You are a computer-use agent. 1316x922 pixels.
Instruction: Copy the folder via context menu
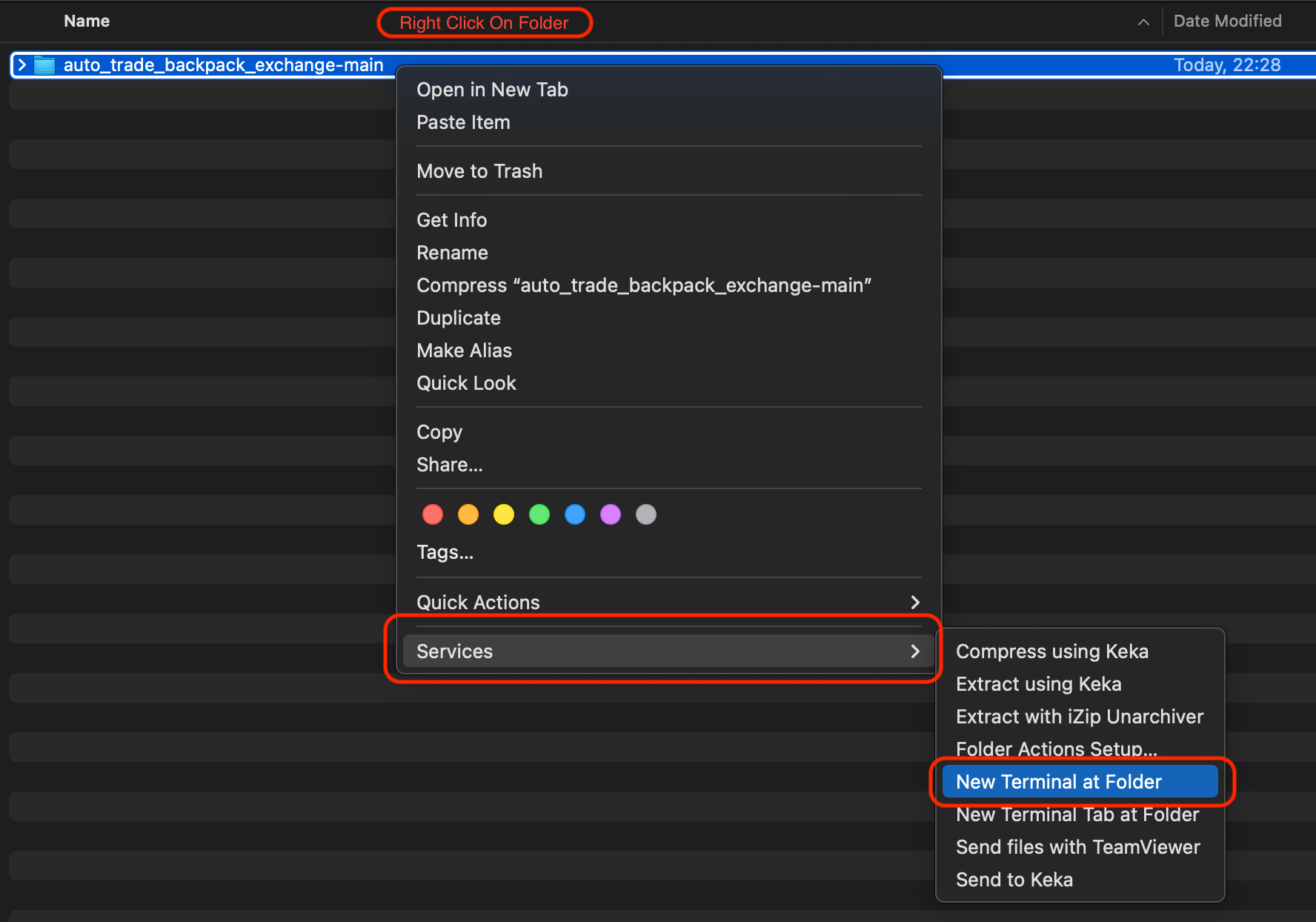tap(668, 432)
